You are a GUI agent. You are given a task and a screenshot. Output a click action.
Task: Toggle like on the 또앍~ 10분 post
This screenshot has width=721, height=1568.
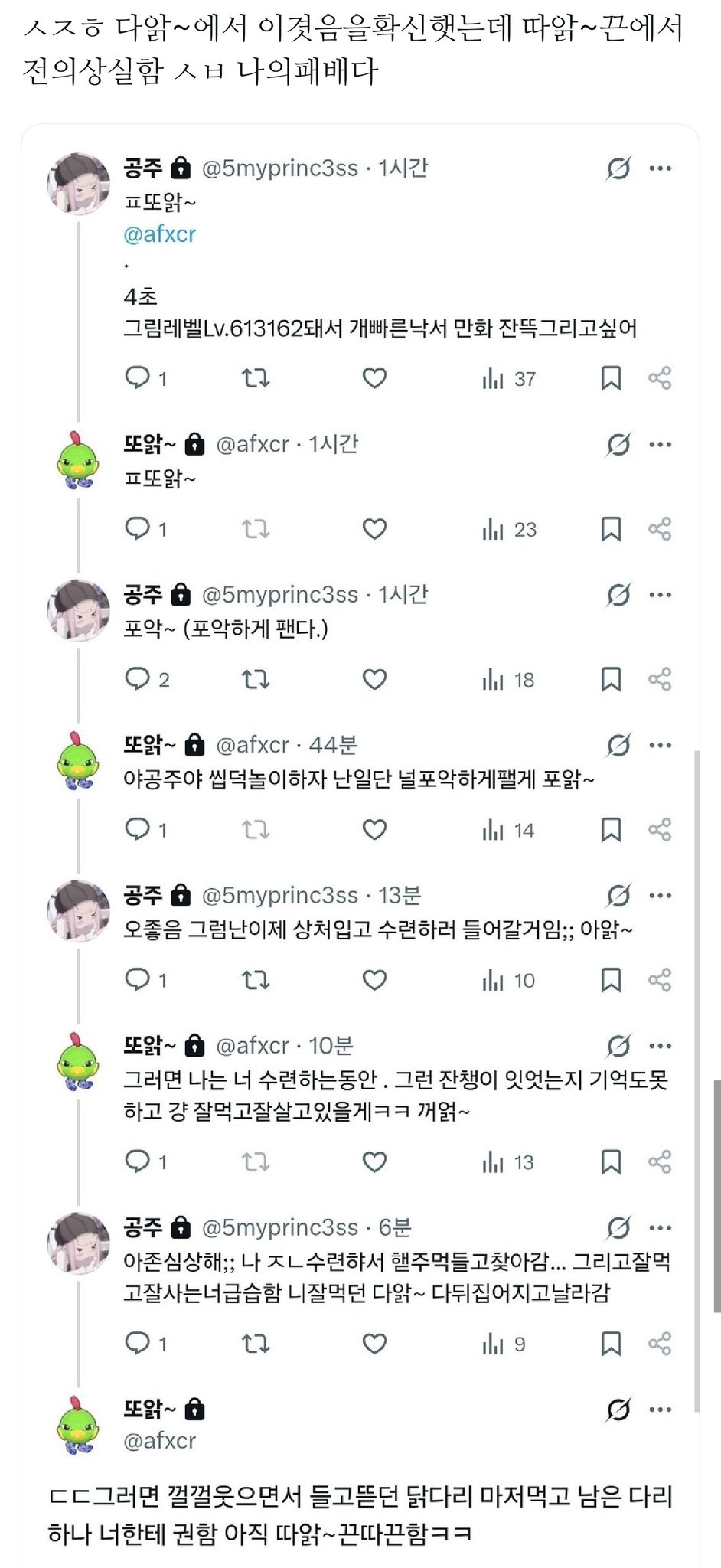374,1162
